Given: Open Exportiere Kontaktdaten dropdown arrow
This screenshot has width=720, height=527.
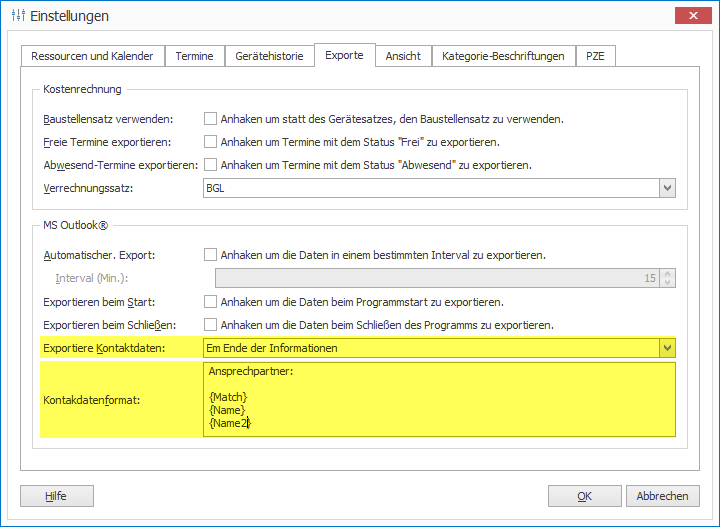Looking at the screenshot, I should click(x=667, y=348).
